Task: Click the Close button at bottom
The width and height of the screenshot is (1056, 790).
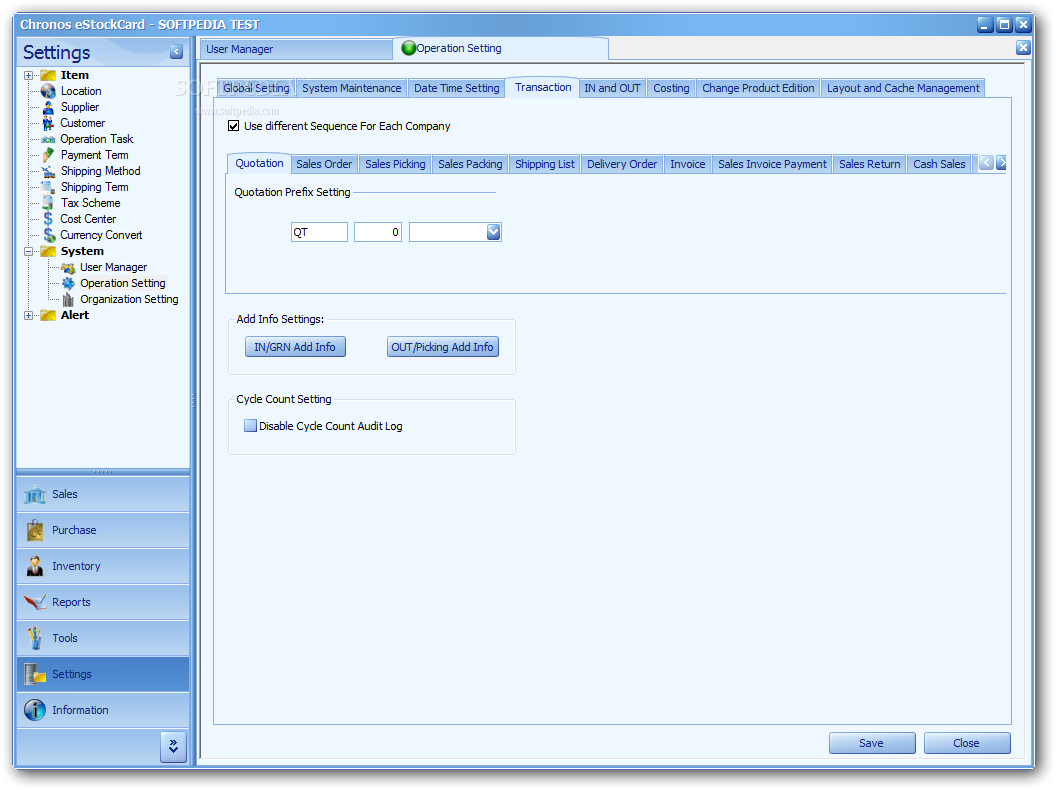Action: [966, 743]
